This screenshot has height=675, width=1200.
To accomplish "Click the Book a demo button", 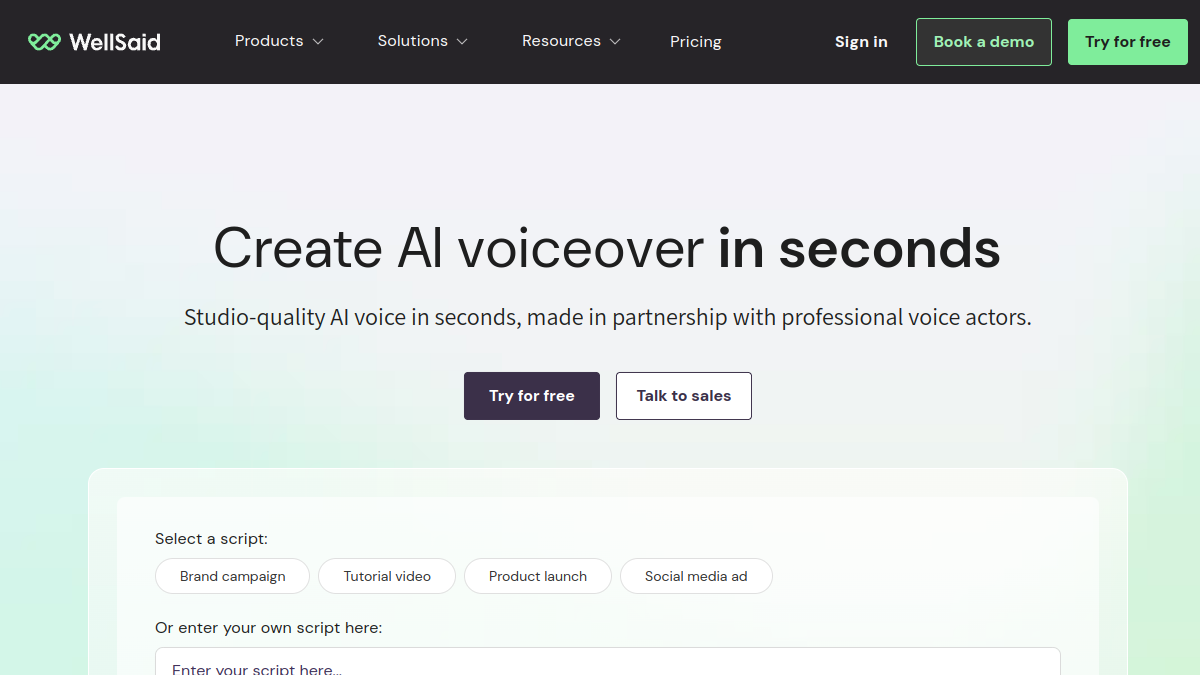I will pos(984,42).
